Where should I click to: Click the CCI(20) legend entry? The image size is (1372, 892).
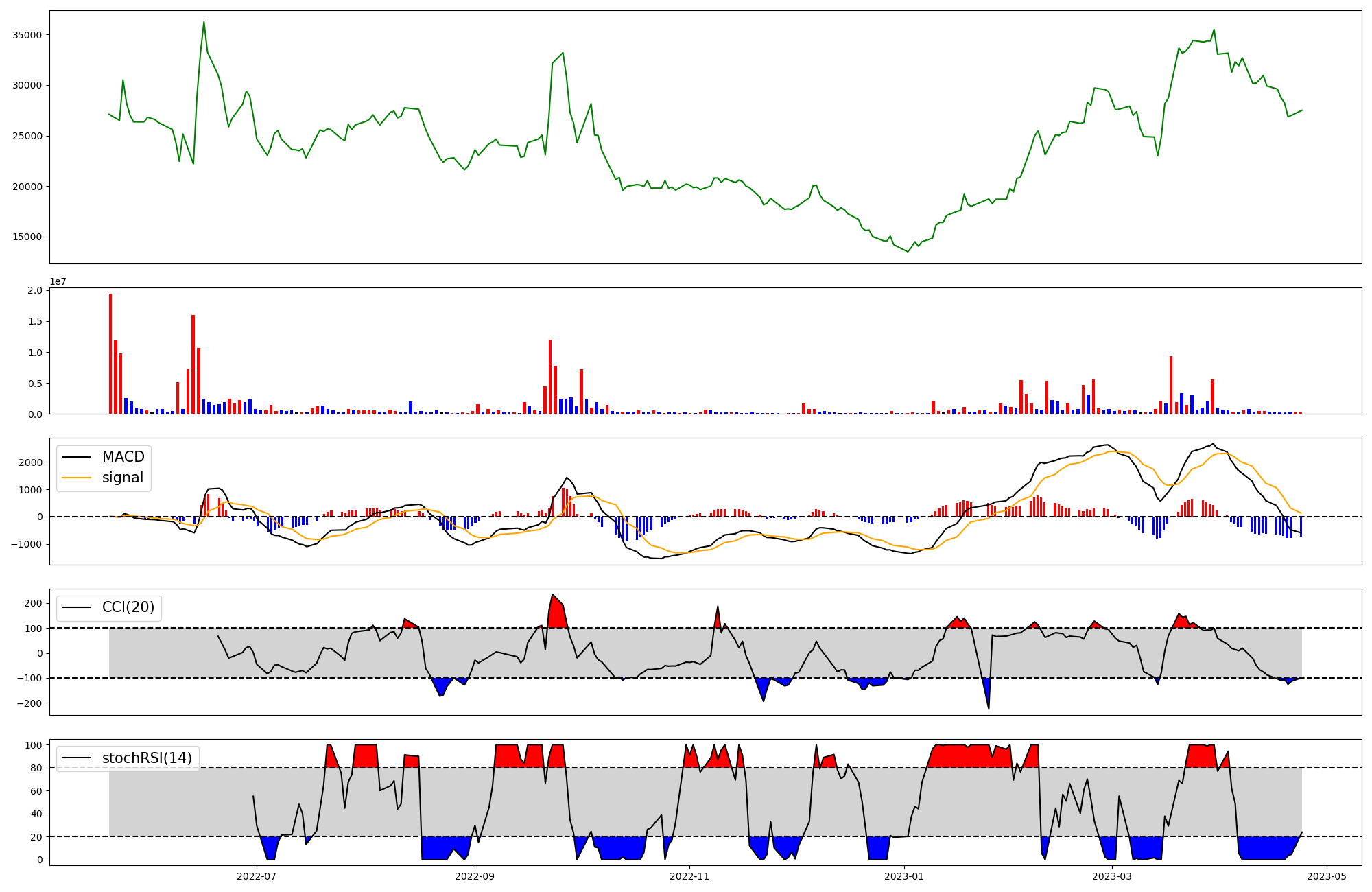tap(128, 607)
